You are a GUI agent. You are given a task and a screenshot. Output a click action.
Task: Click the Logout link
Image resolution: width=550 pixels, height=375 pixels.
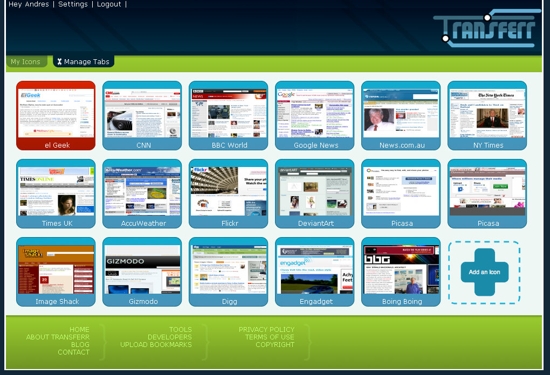(x=109, y=4)
